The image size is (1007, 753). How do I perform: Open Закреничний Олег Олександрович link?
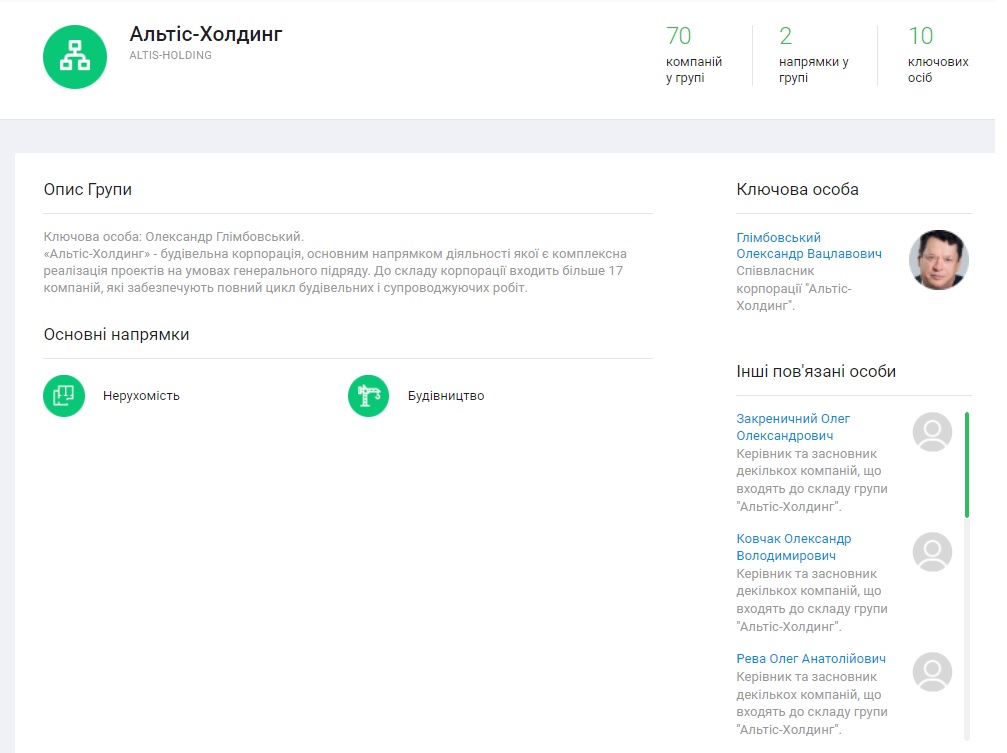(793, 427)
